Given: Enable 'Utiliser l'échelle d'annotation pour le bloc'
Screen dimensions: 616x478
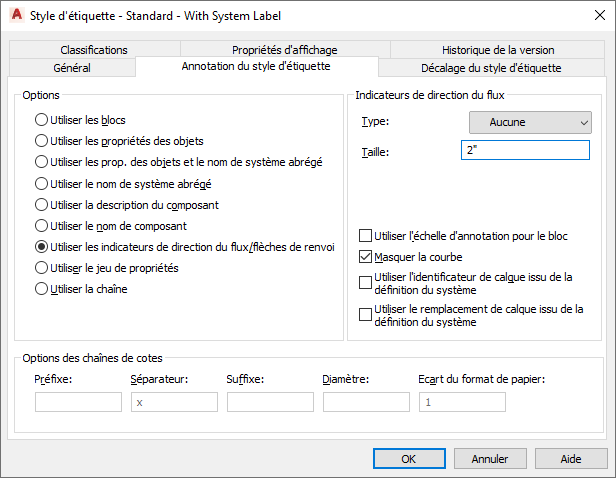Looking at the screenshot, I should pos(365,236).
